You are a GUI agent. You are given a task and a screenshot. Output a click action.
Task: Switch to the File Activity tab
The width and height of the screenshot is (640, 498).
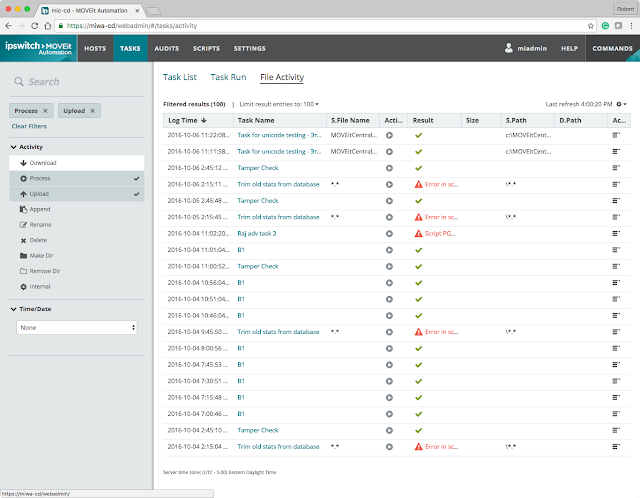[282, 77]
